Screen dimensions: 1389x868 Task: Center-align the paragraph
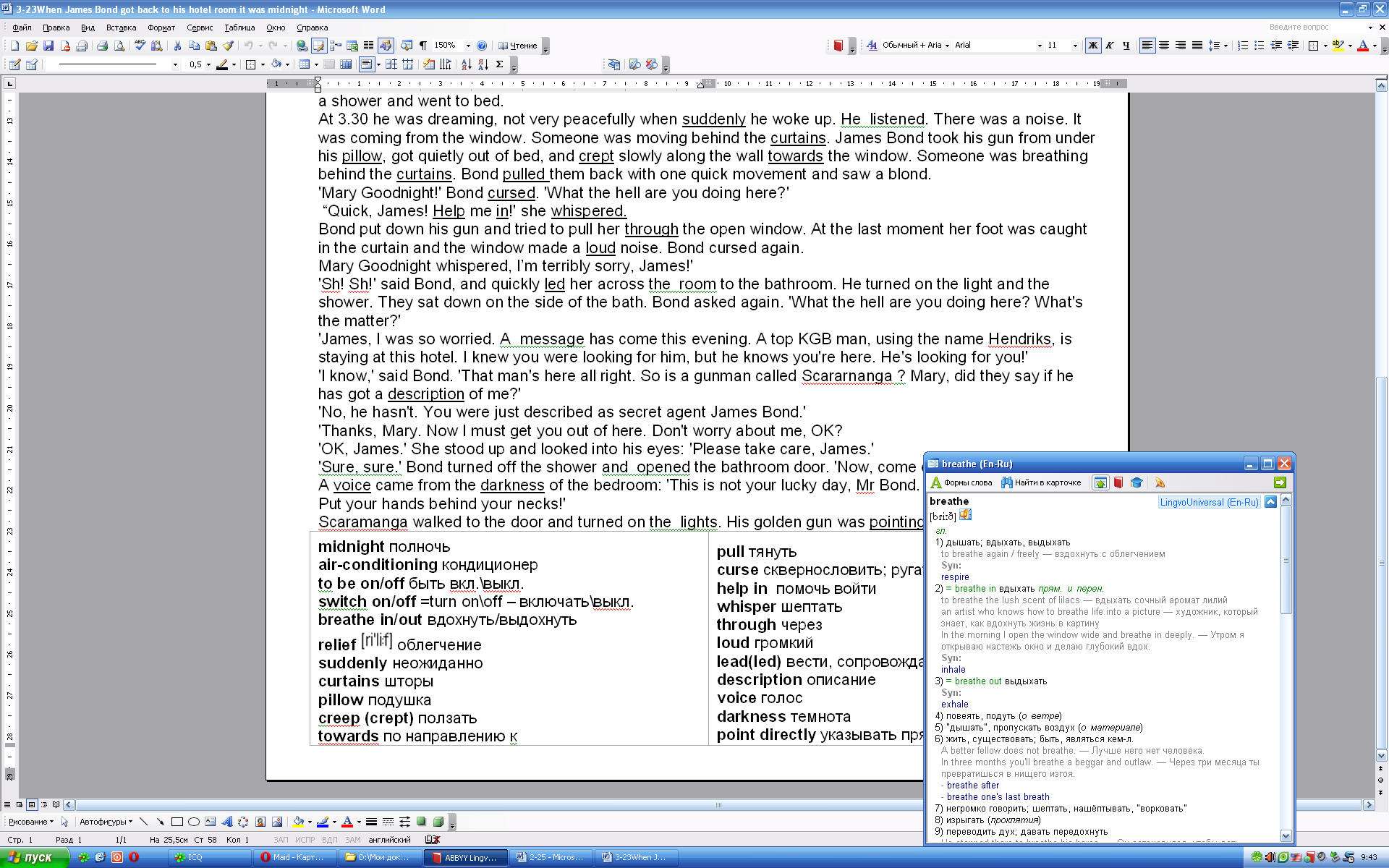tap(1164, 45)
